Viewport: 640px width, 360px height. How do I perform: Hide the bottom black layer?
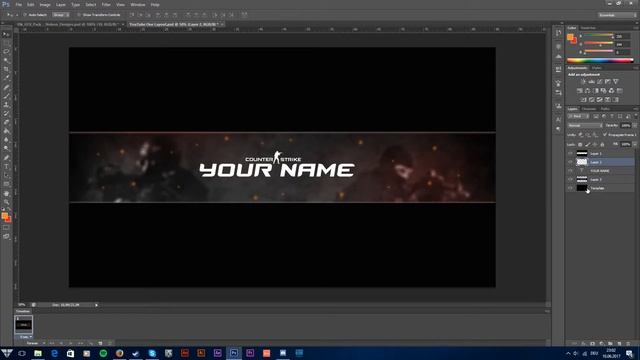pos(570,188)
